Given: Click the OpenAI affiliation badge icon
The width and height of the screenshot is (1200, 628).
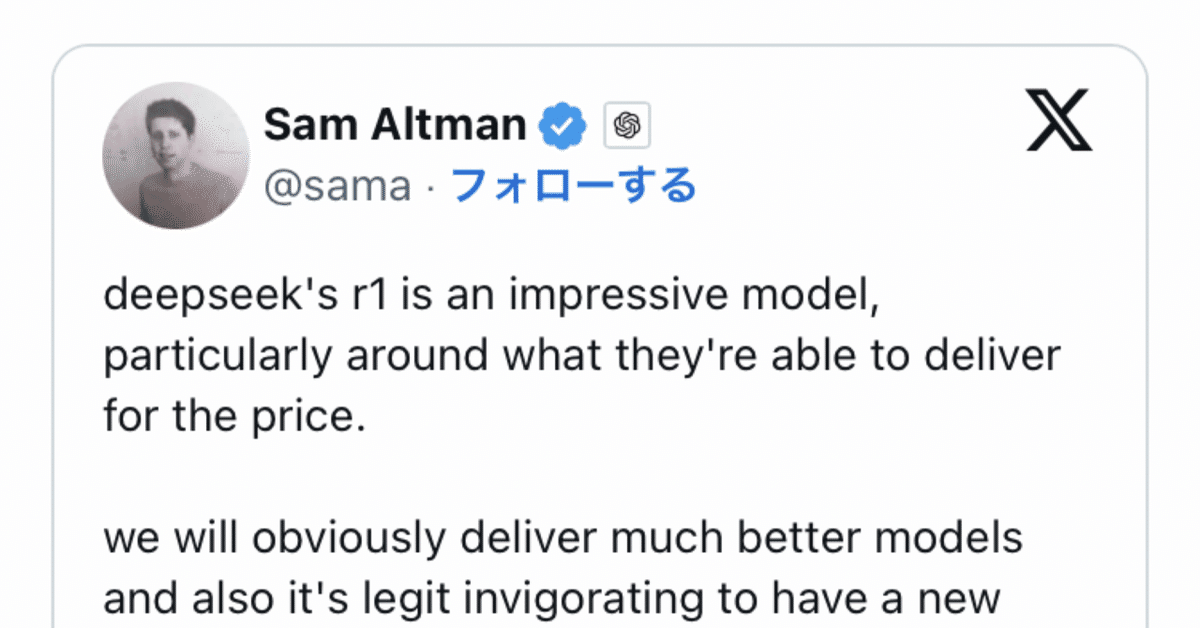Looking at the screenshot, I should pos(627,125).
